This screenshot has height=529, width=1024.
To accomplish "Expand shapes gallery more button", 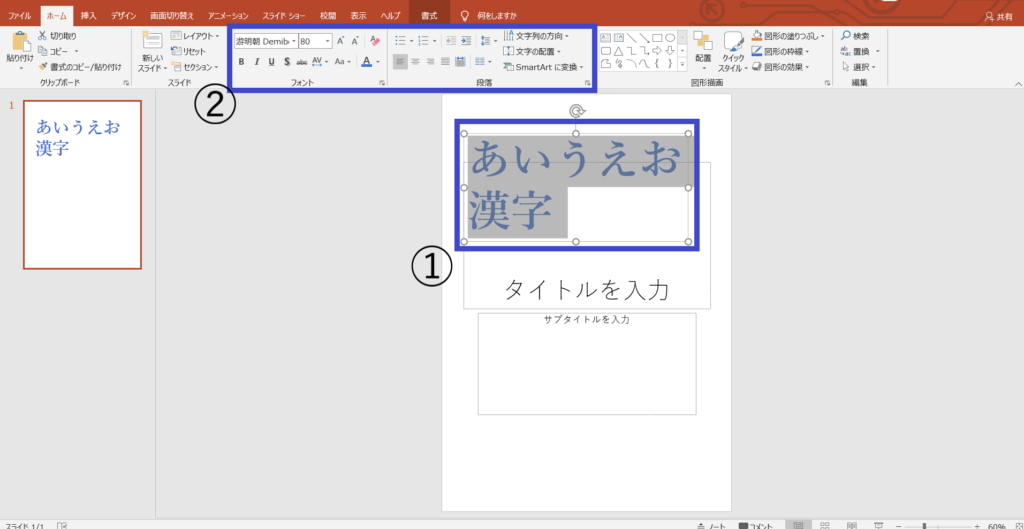I will coord(682,64).
